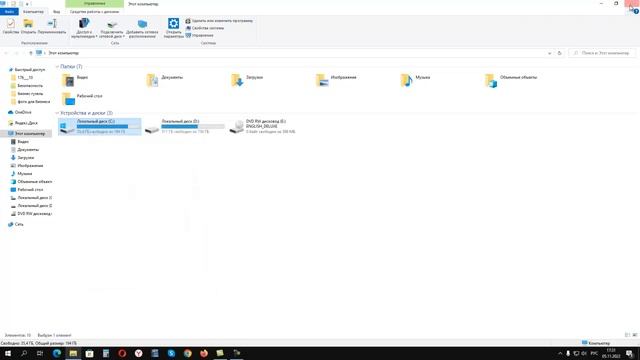The width and height of the screenshot is (640, 360).
Task: Click Добавить сетевое расположение icon
Action: (x=142, y=28)
